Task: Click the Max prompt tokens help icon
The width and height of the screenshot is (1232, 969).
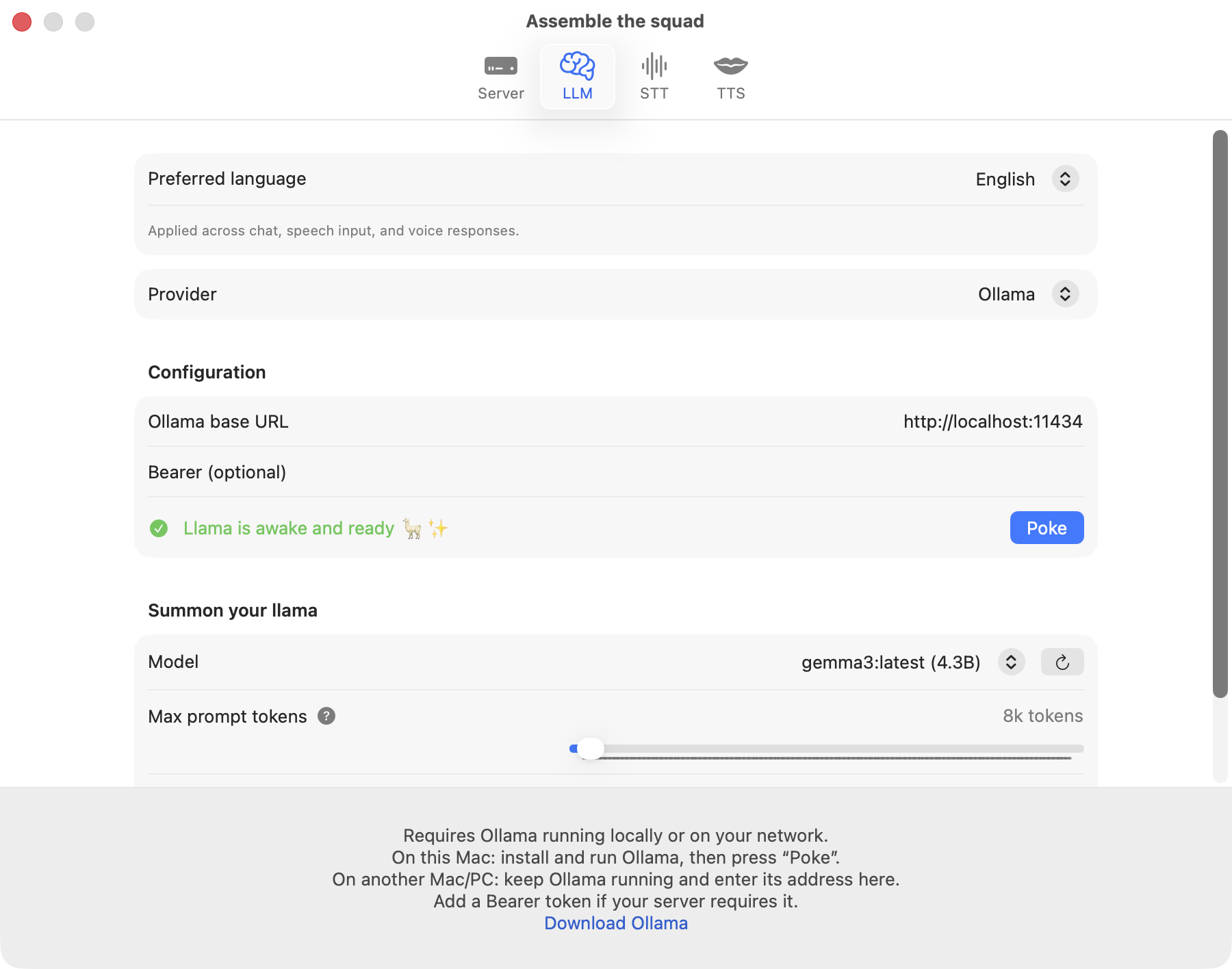Action: (x=326, y=716)
